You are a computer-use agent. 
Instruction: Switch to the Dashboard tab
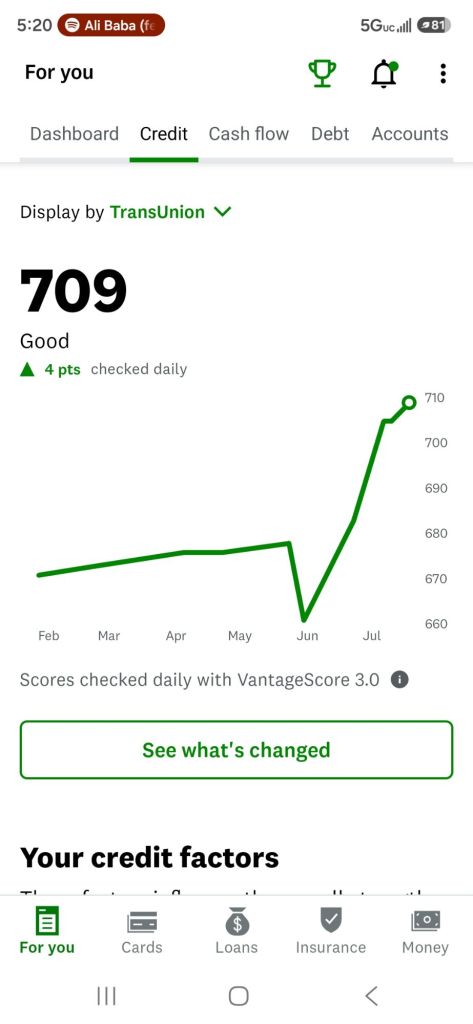[74, 134]
